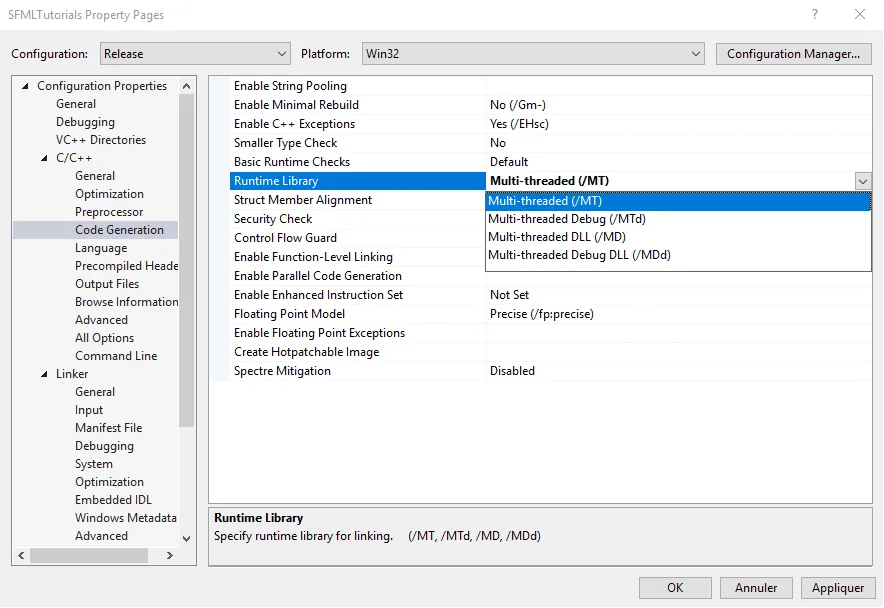Toggle the Runtime Library dropdown arrow

coord(863,181)
